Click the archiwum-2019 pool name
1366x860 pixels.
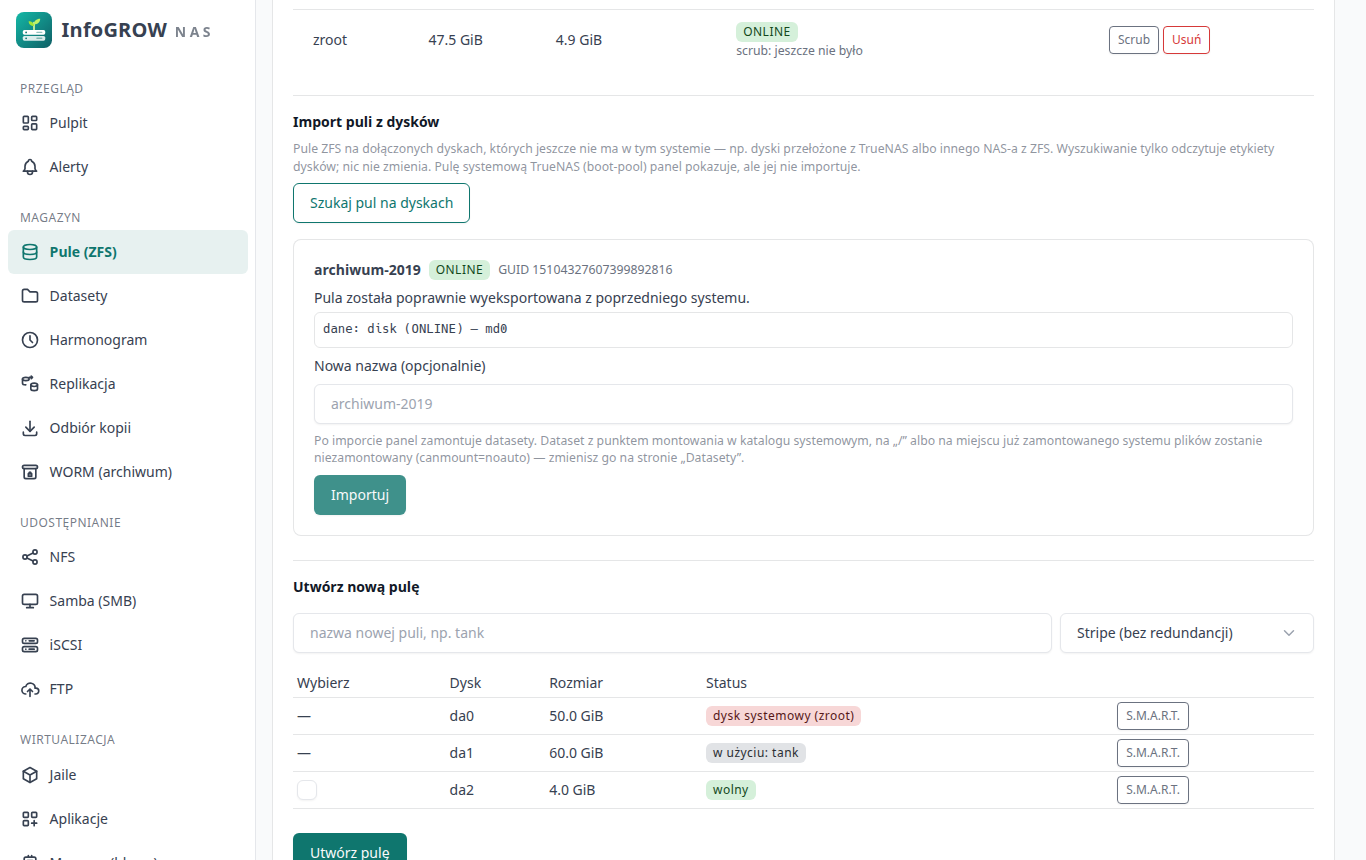click(x=367, y=270)
